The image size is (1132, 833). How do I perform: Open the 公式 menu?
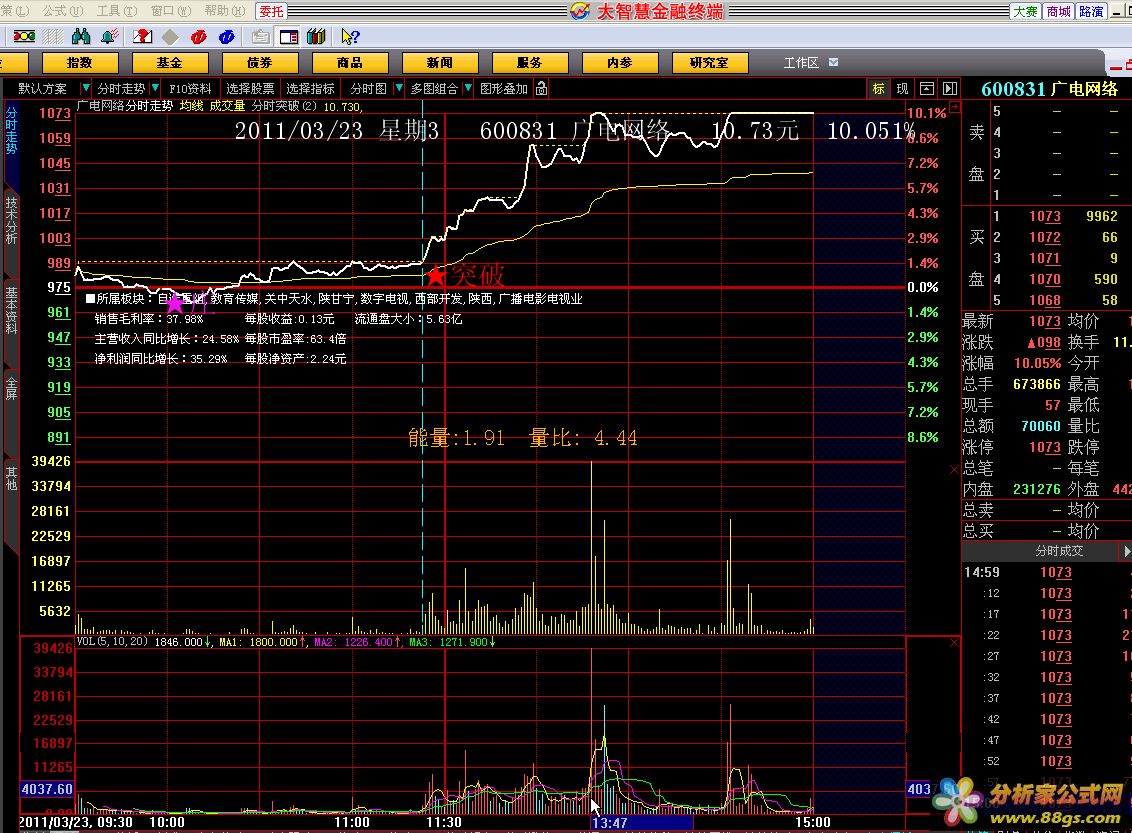pyautogui.click(x=63, y=11)
